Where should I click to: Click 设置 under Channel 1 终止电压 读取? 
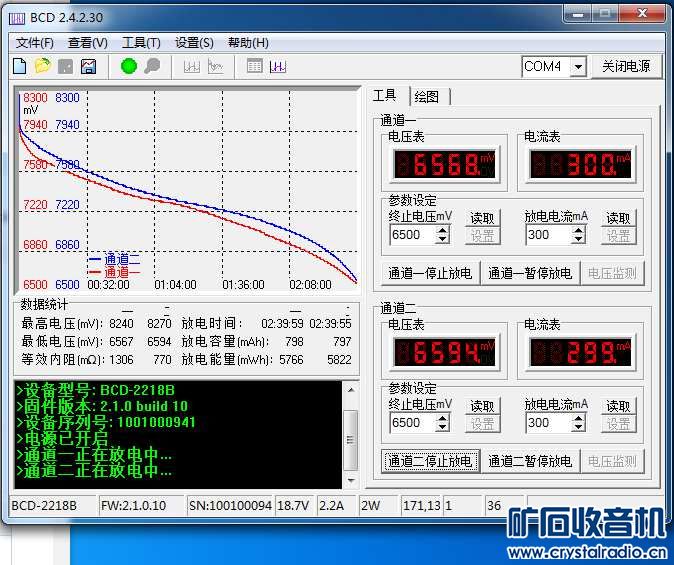[x=482, y=236]
